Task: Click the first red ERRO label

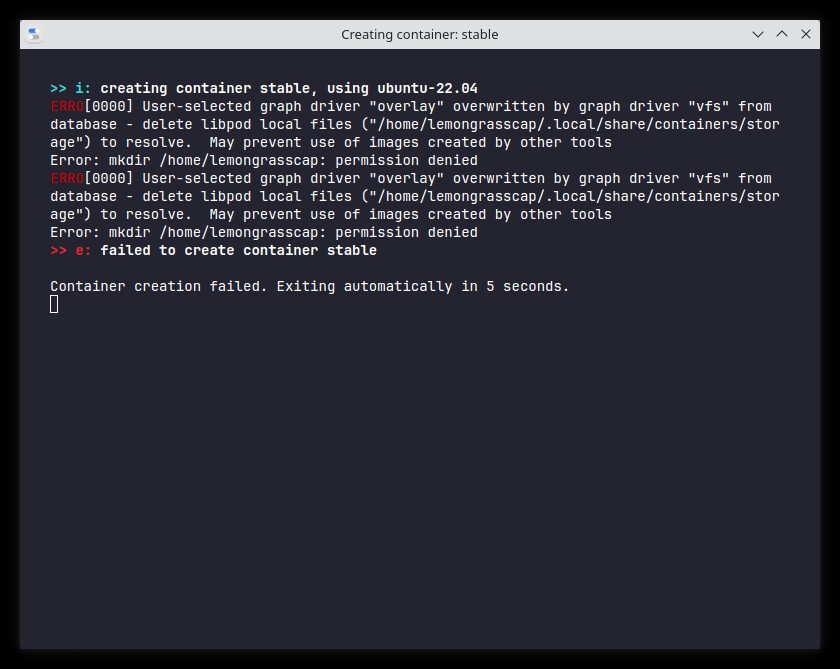Action: 67,106
